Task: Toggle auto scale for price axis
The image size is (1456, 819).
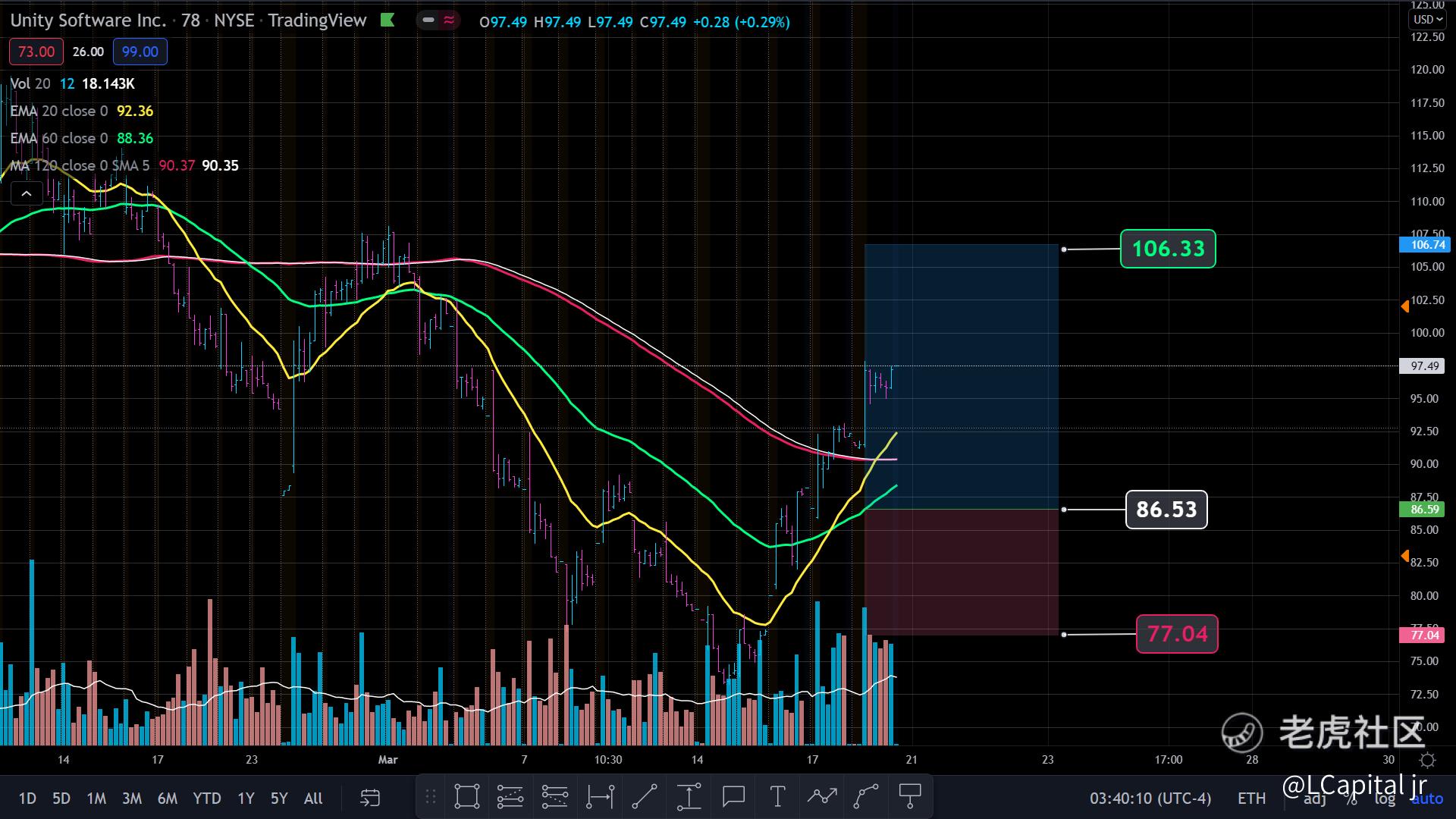Action: tap(1427, 799)
